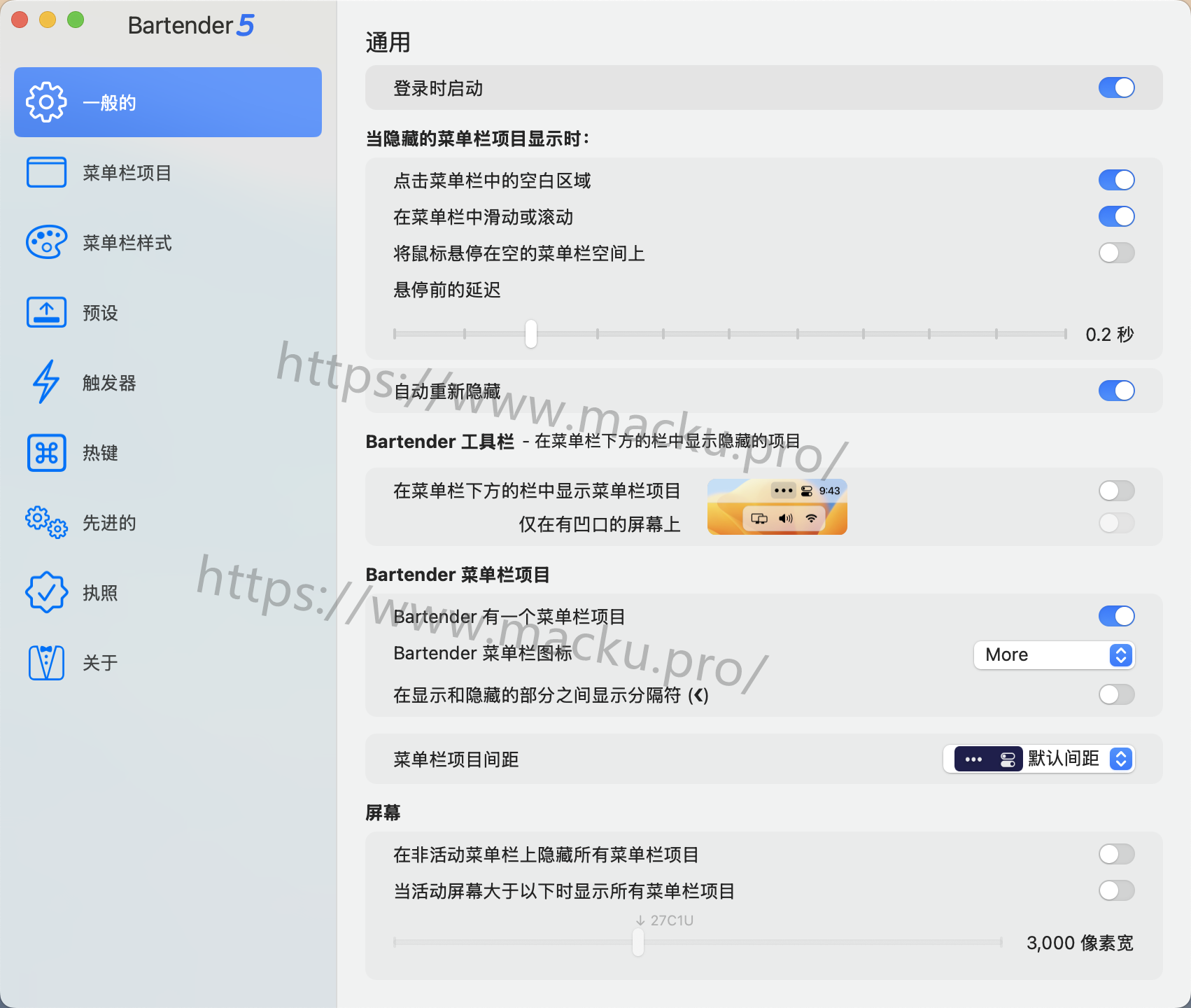Enable 当活动屏幕大于以下时显示所有菜单栏项目 switch

pos(1116,890)
